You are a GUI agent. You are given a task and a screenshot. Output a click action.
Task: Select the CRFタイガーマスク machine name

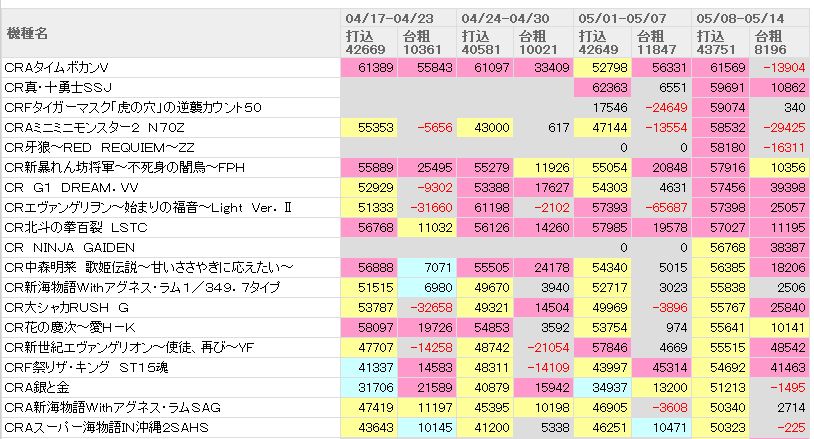[133, 107]
